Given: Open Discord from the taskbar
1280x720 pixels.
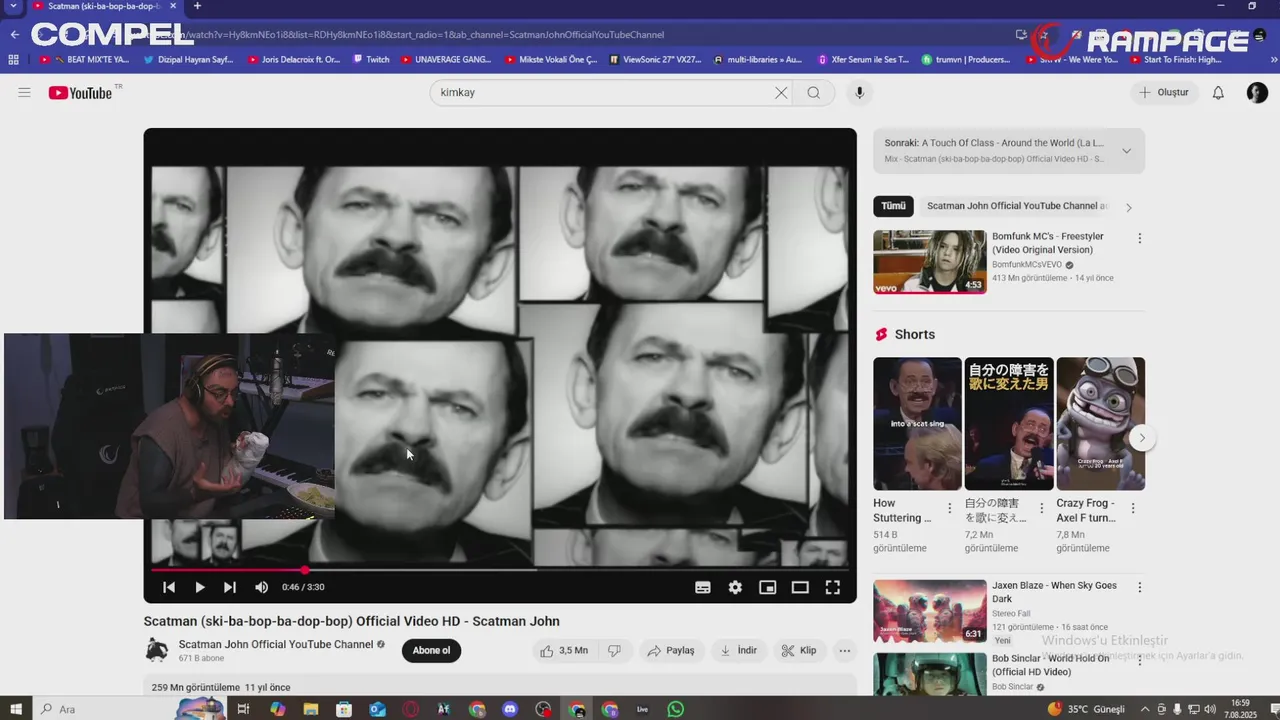Looking at the screenshot, I should 510,709.
